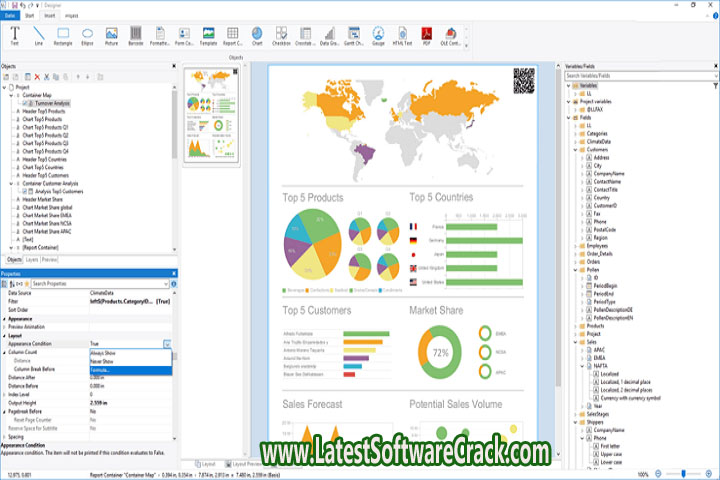Select the Rectangle tool in ribbon
The image size is (720, 480).
click(63, 36)
